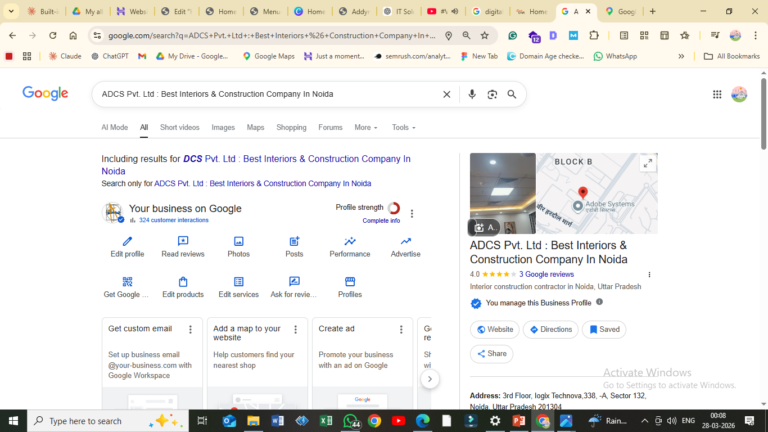The height and width of the screenshot is (432, 768).
Task: Switch to the Images search tab
Action: pos(223,128)
